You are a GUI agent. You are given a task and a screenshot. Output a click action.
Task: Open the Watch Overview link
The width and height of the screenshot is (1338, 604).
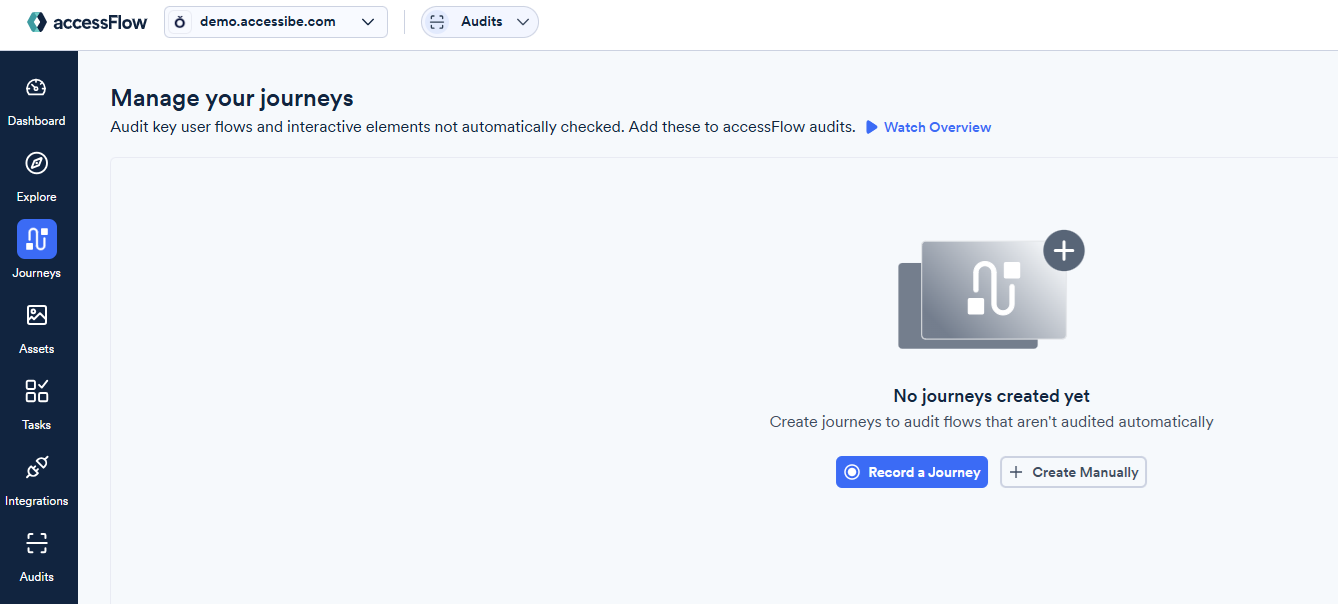[x=929, y=127]
